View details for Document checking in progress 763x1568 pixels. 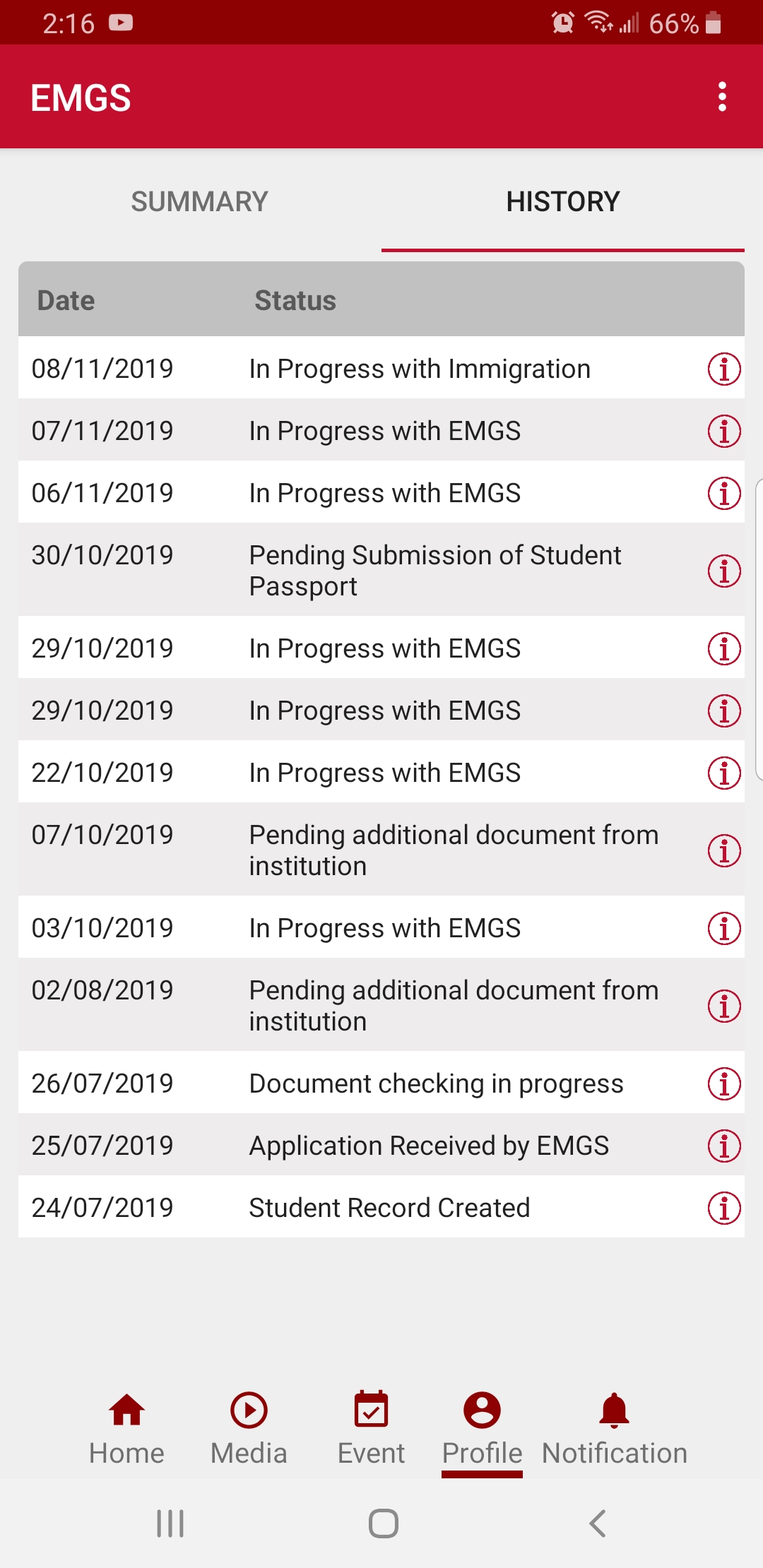[724, 1083]
